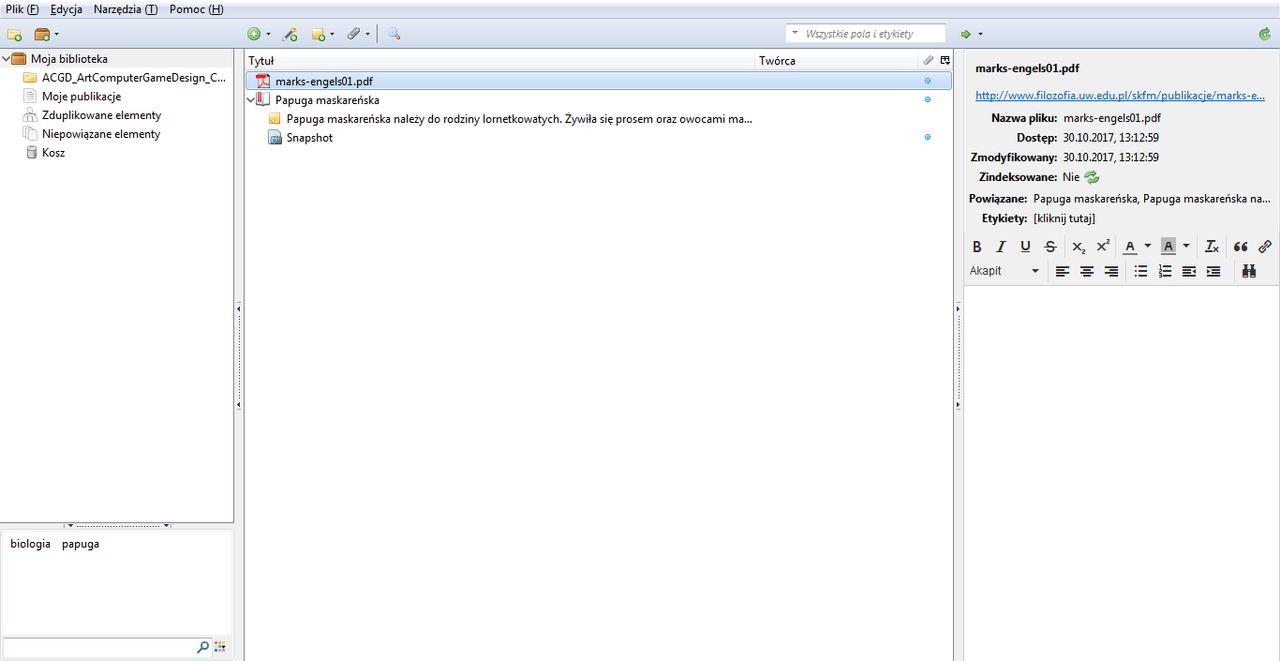
Task: Increase indent in note editor
Action: (x=1213, y=271)
